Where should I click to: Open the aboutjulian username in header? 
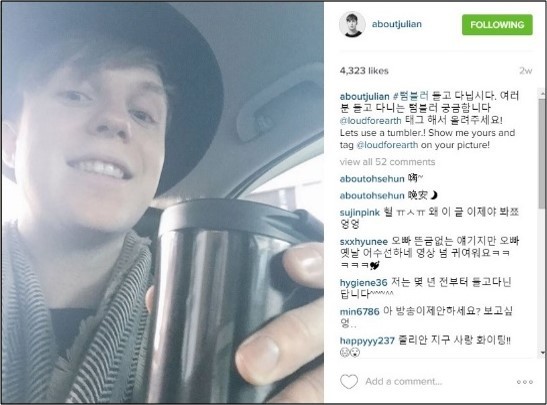tap(397, 24)
